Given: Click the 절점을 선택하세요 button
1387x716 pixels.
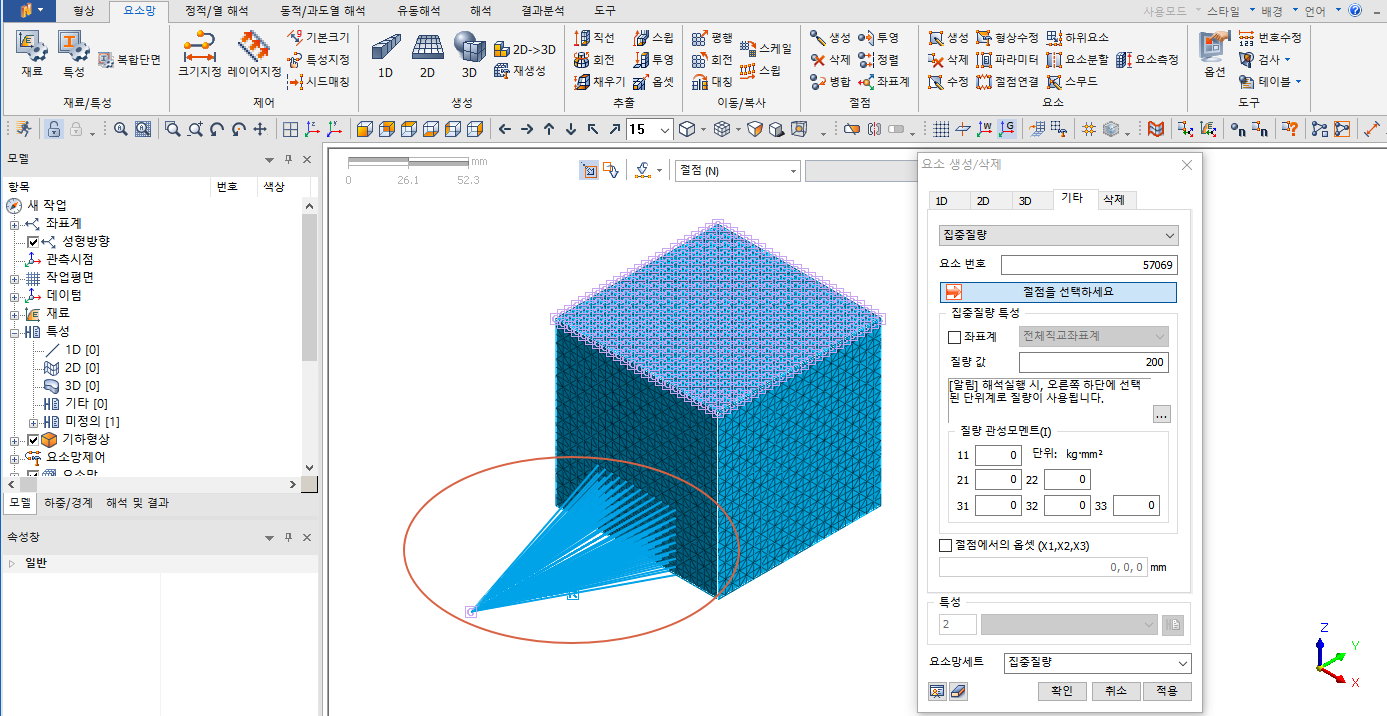Looking at the screenshot, I should [x=1058, y=292].
